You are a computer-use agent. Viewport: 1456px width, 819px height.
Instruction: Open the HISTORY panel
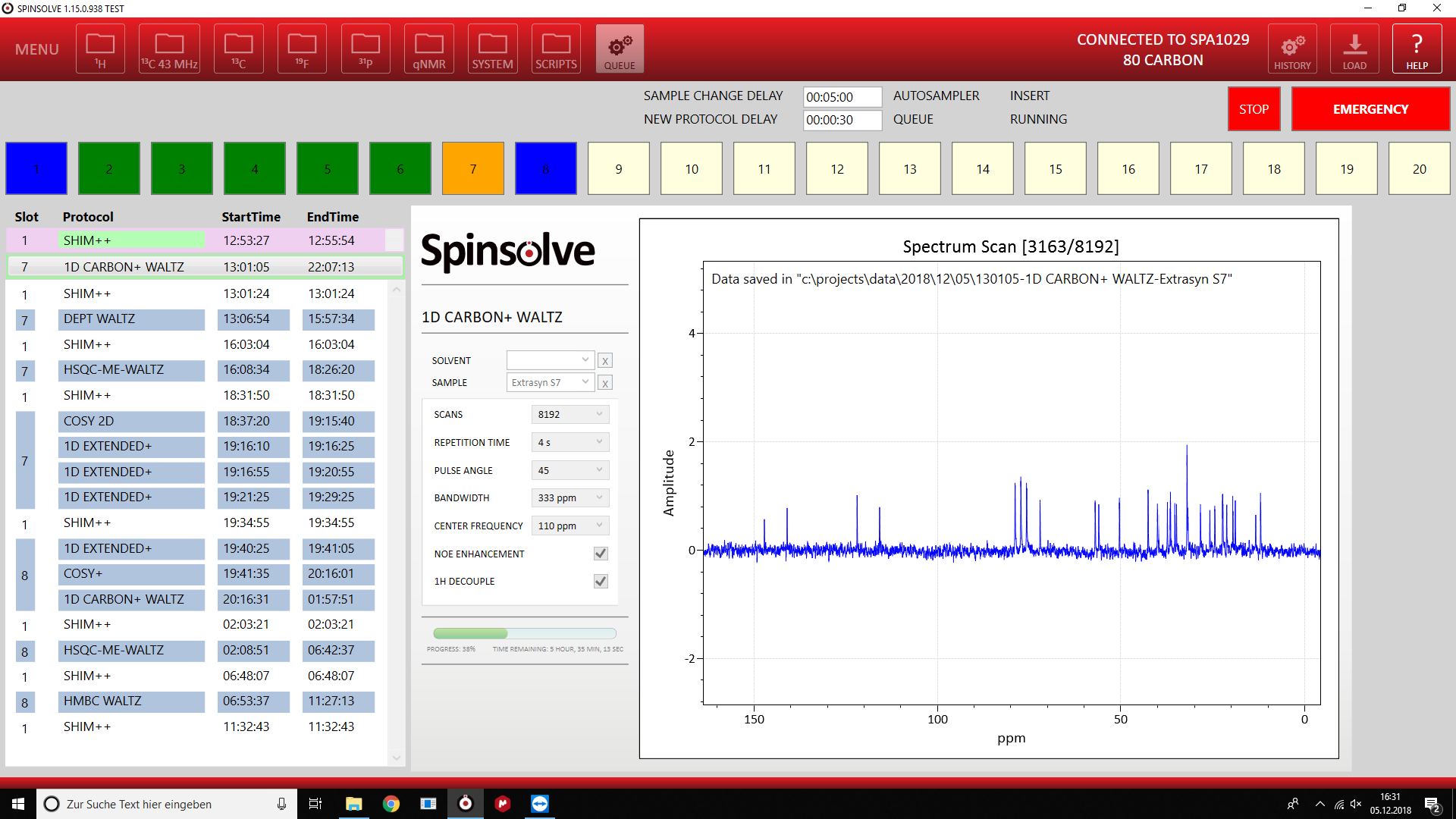[1292, 49]
